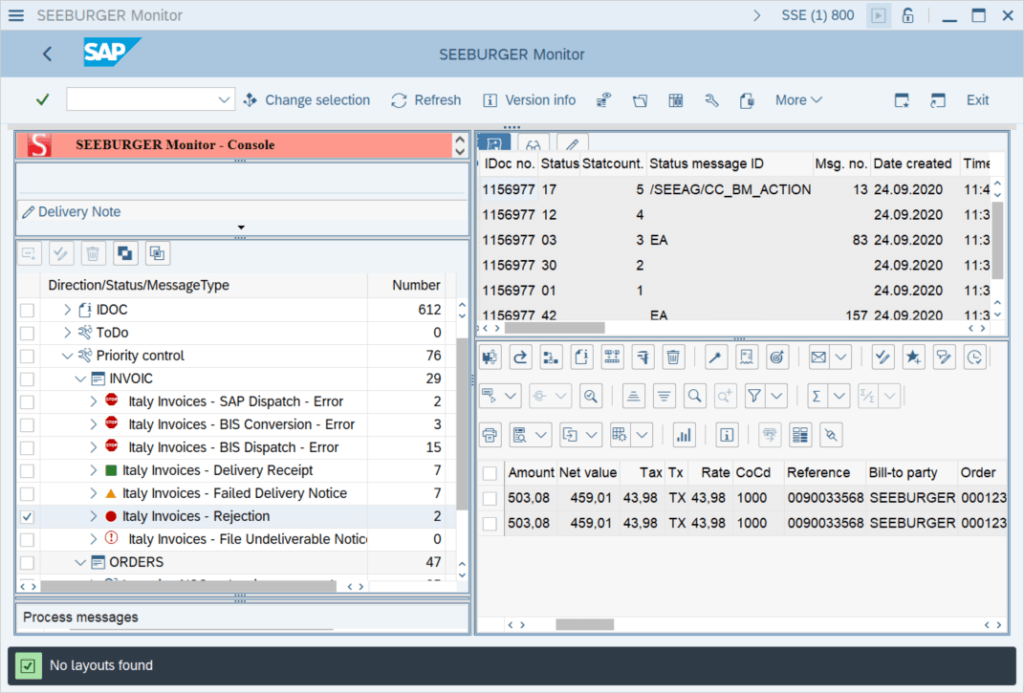Viewport: 1024px width, 693px height.
Task: Collapse the ORDERS tree node
Action: click(x=80, y=562)
